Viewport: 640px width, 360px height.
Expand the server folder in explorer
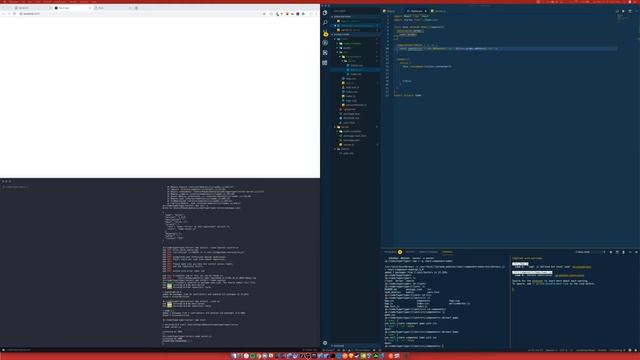pos(355,127)
